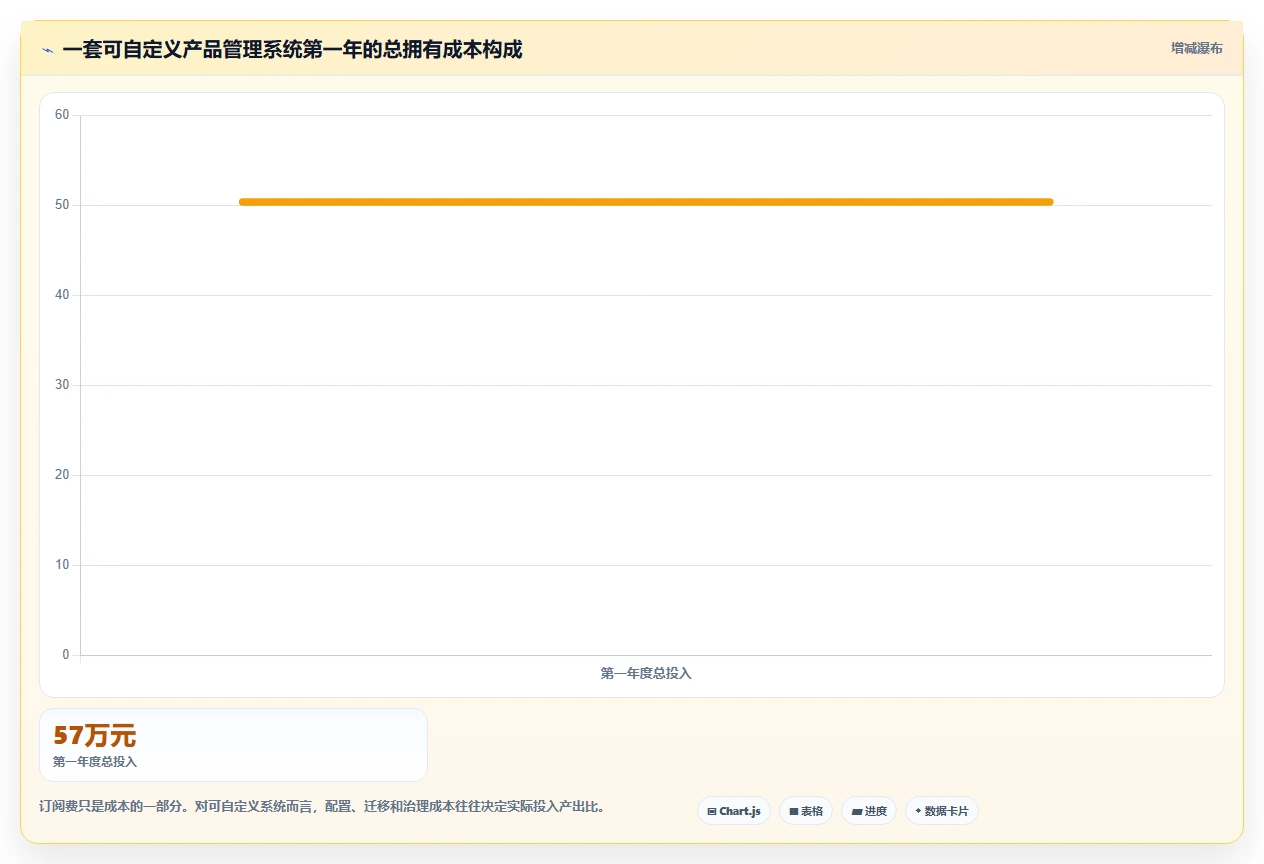
Task: Click the y-axis label 60
Action: (x=62, y=115)
